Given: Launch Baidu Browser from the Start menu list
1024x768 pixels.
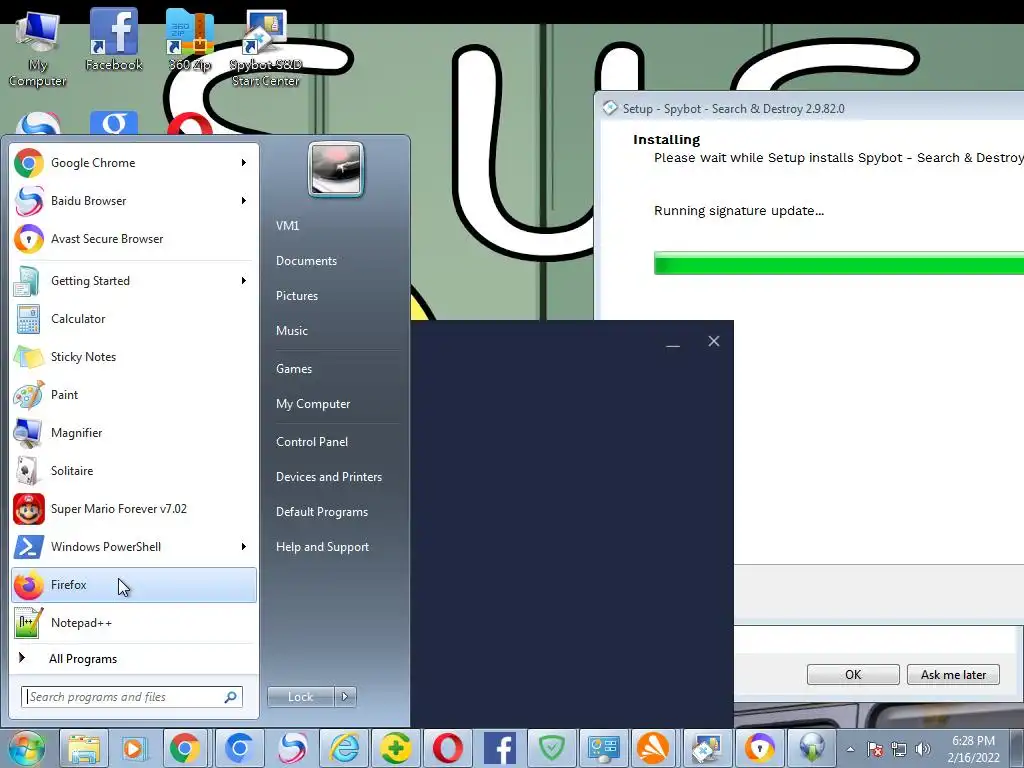Looking at the screenshot, I should (x=134, y=200).
